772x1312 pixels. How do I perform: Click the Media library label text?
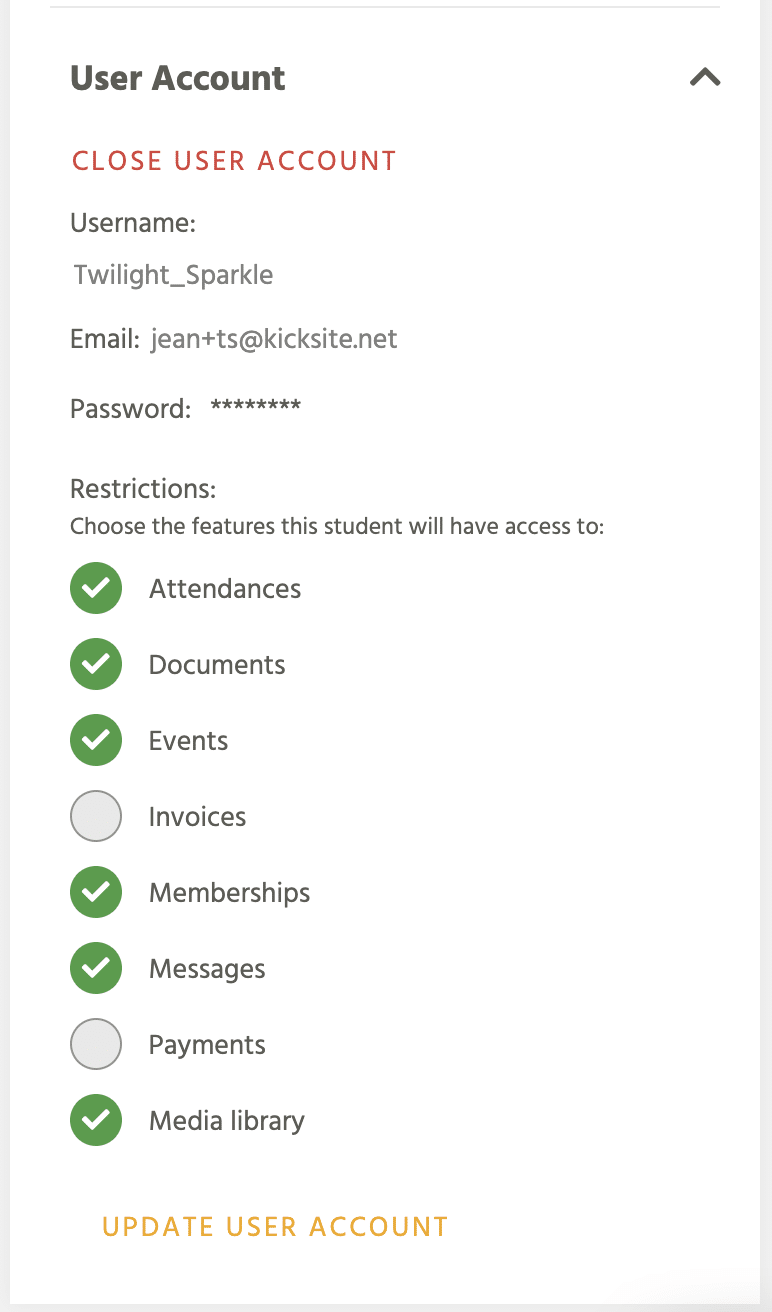pyautogui.click(x=227, y=1121)
